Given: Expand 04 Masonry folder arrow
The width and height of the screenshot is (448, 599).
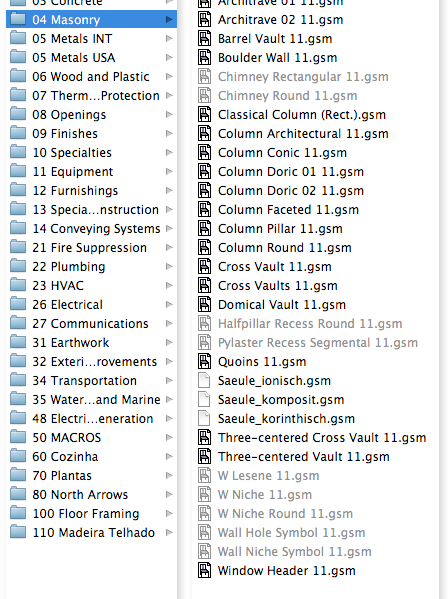Looking at the screenshot, I should point(169,19).
